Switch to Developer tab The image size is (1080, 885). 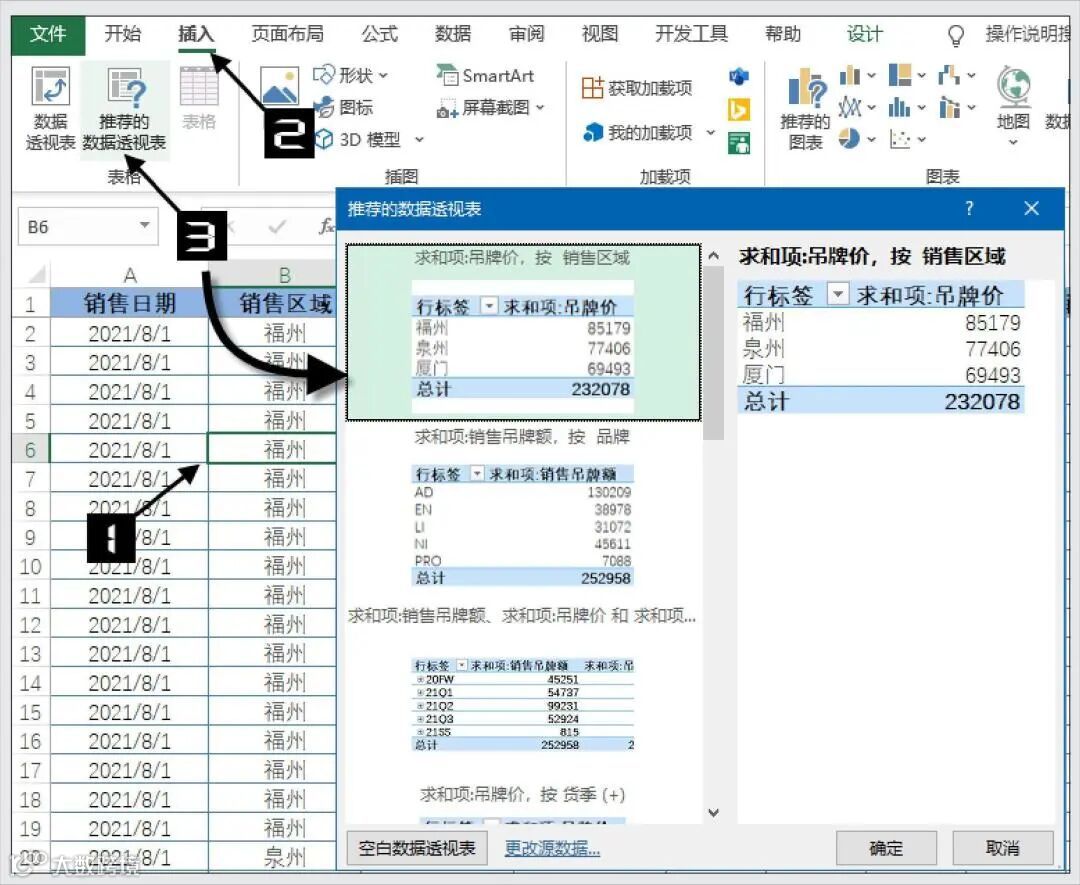coord(692,34)
